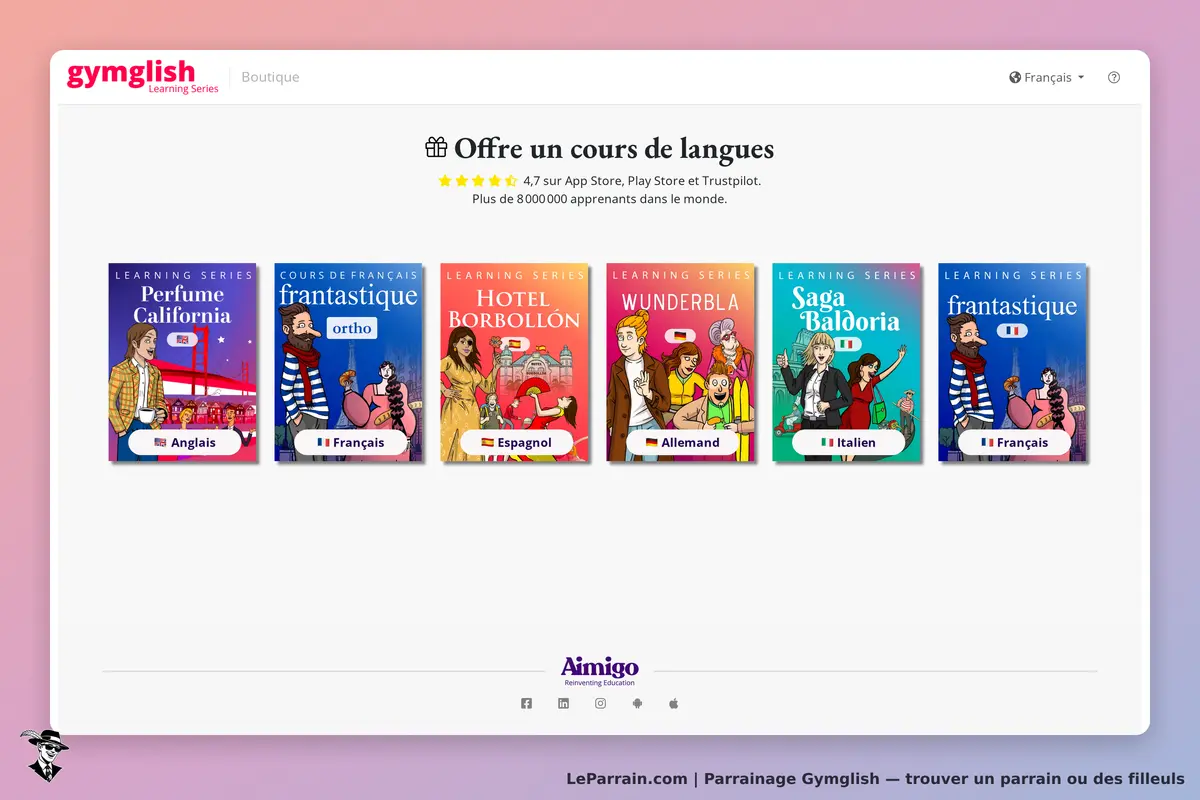Screen dimensions: 1200x800
Task: Open the LinkedIn footer icon
Action: coord(563,703)
